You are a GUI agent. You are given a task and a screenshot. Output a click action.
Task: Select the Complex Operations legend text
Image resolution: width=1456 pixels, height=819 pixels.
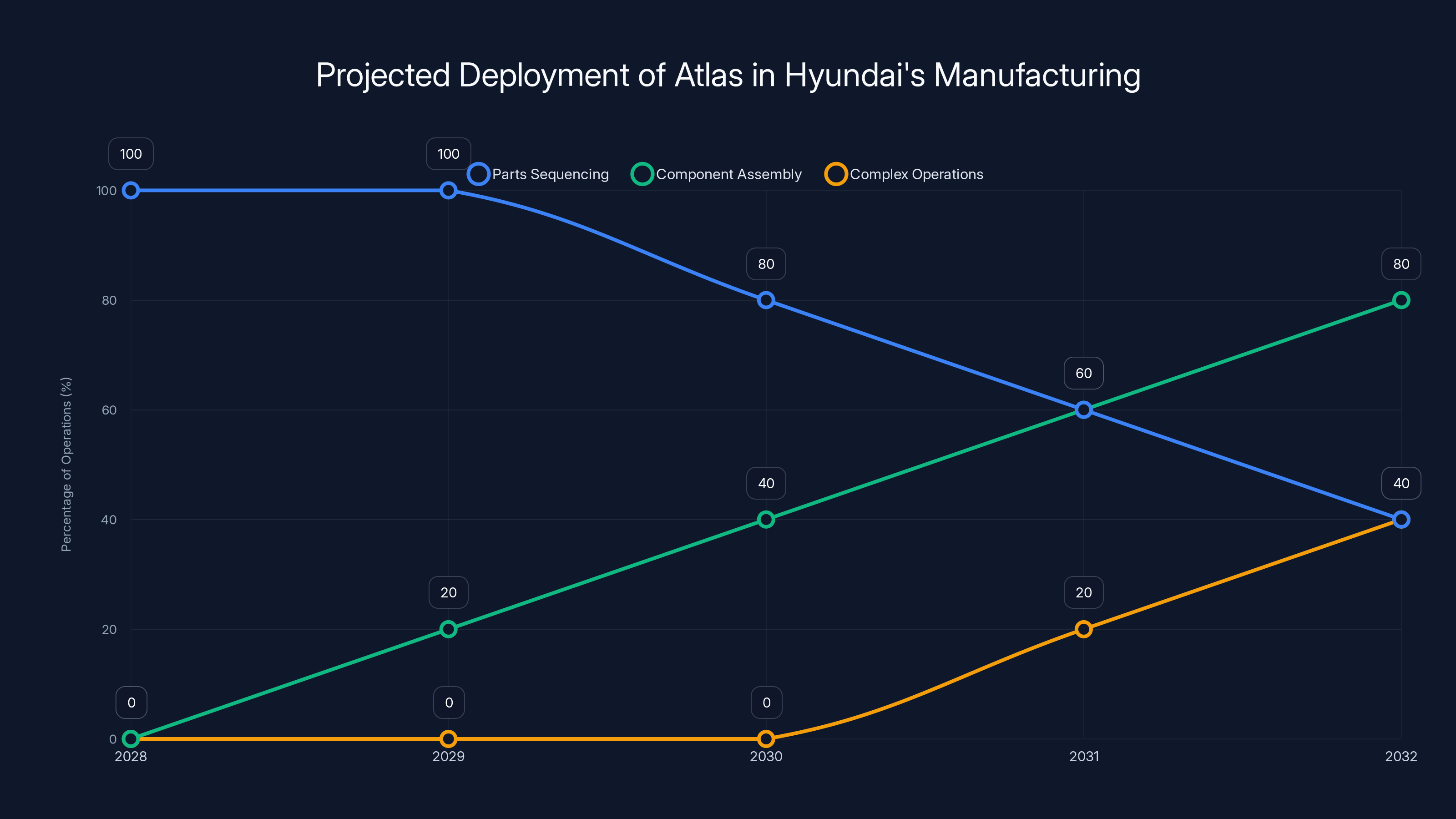pyautogui.click(x=918, y=174)
